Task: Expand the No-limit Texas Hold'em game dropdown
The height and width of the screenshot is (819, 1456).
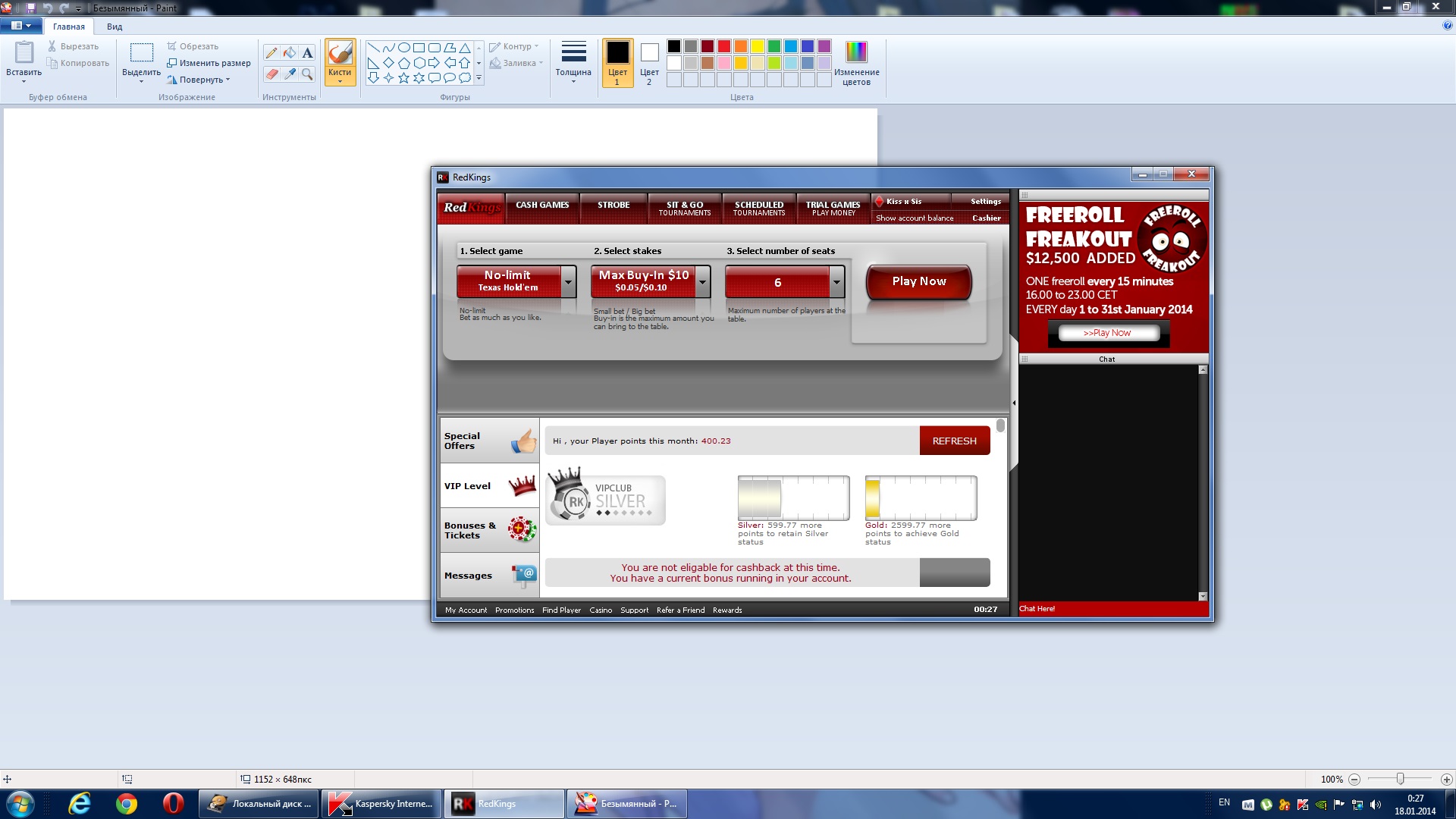Action: point(568,282)
